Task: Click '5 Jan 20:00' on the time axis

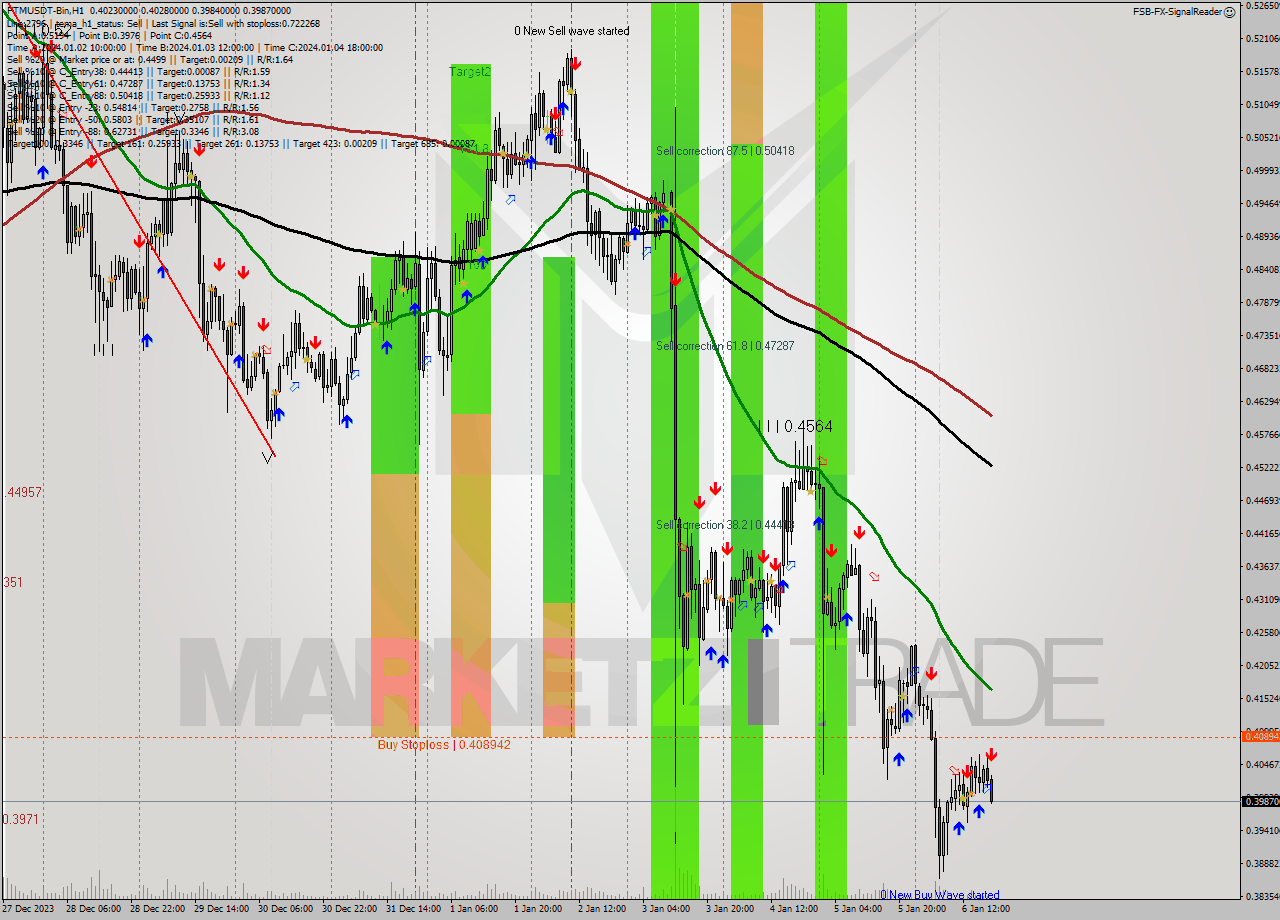Action: [923, 909]
